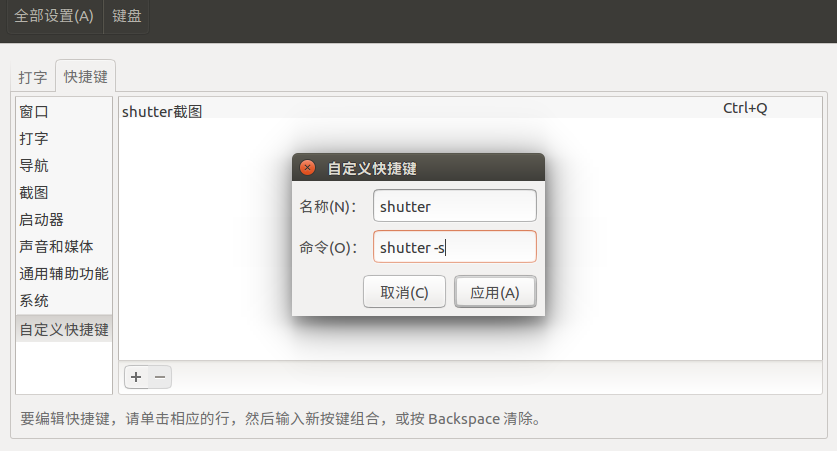Select 窗口 category in sidebar
837x451 pixels.
(x=64, y=112)
